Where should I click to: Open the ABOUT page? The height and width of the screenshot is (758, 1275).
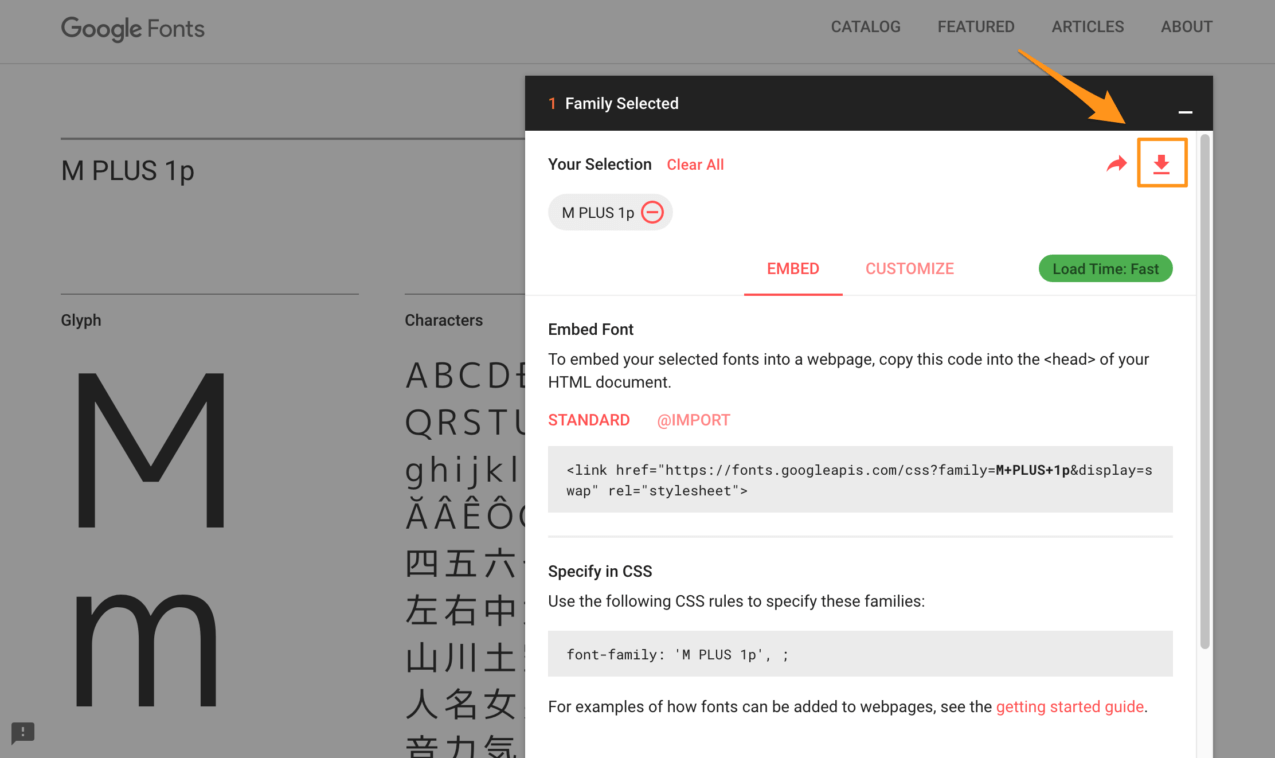click(1186, 27)
